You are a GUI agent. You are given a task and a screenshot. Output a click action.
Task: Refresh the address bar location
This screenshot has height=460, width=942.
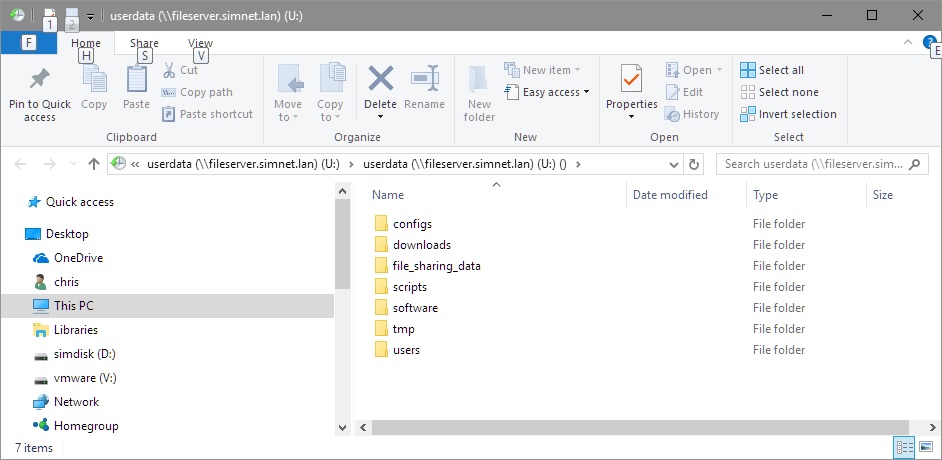coord(695,164)
